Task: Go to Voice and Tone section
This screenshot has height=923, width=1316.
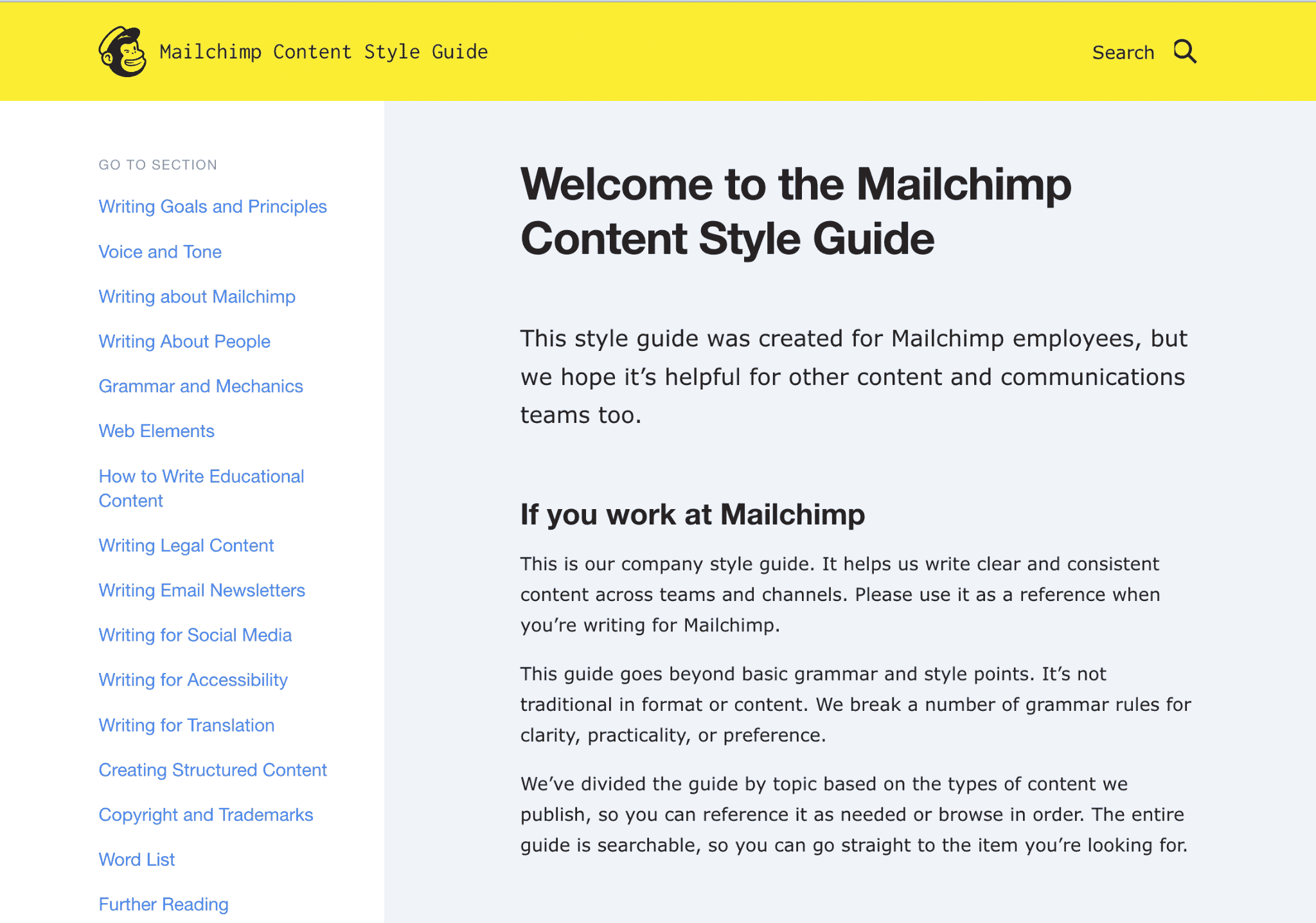Action: (x=160, y=251)
